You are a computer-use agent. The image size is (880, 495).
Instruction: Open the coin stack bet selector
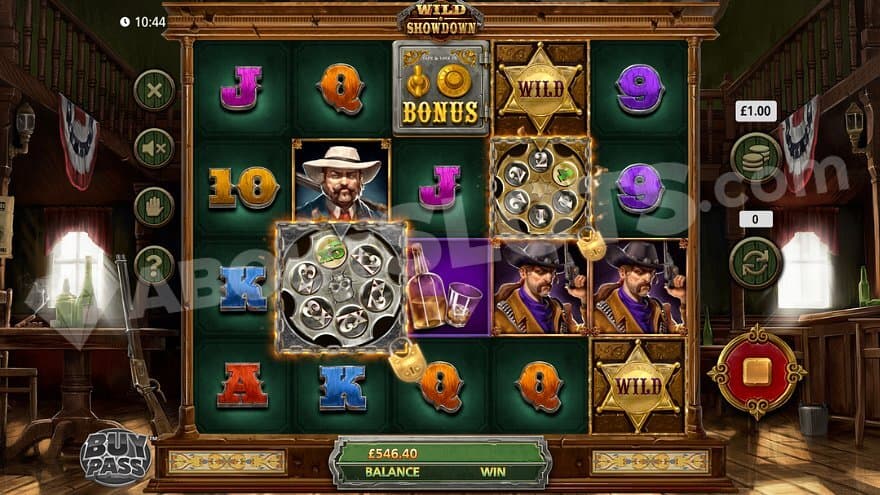[x=756, y=159]
